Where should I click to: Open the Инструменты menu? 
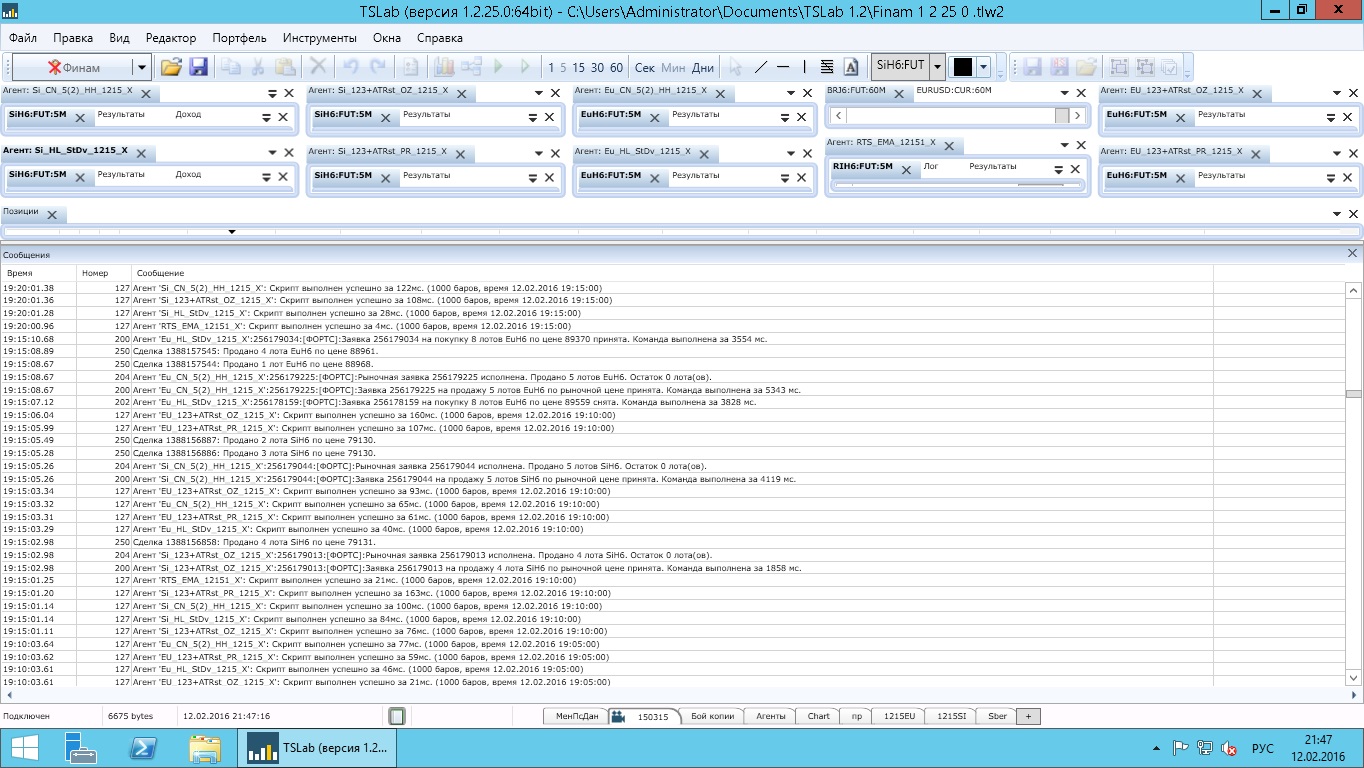click(320, 38)
